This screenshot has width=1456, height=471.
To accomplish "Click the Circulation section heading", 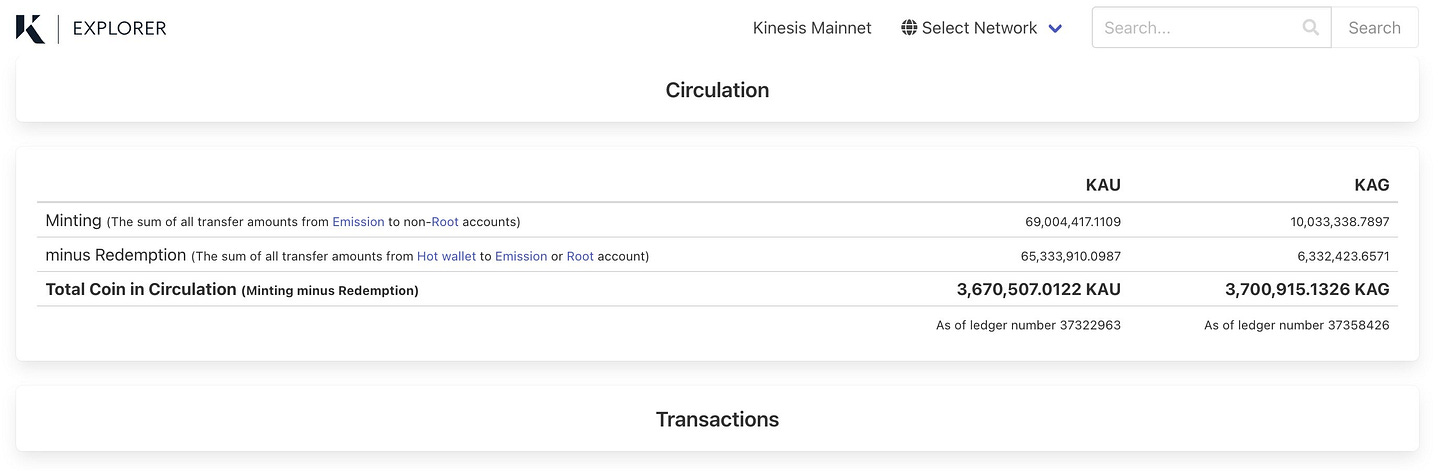I will 717,90.
